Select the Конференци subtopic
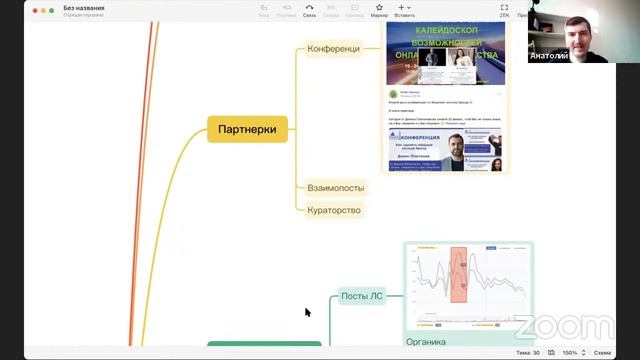This screenshot has height=360, width=640. [x=333, y=49]
